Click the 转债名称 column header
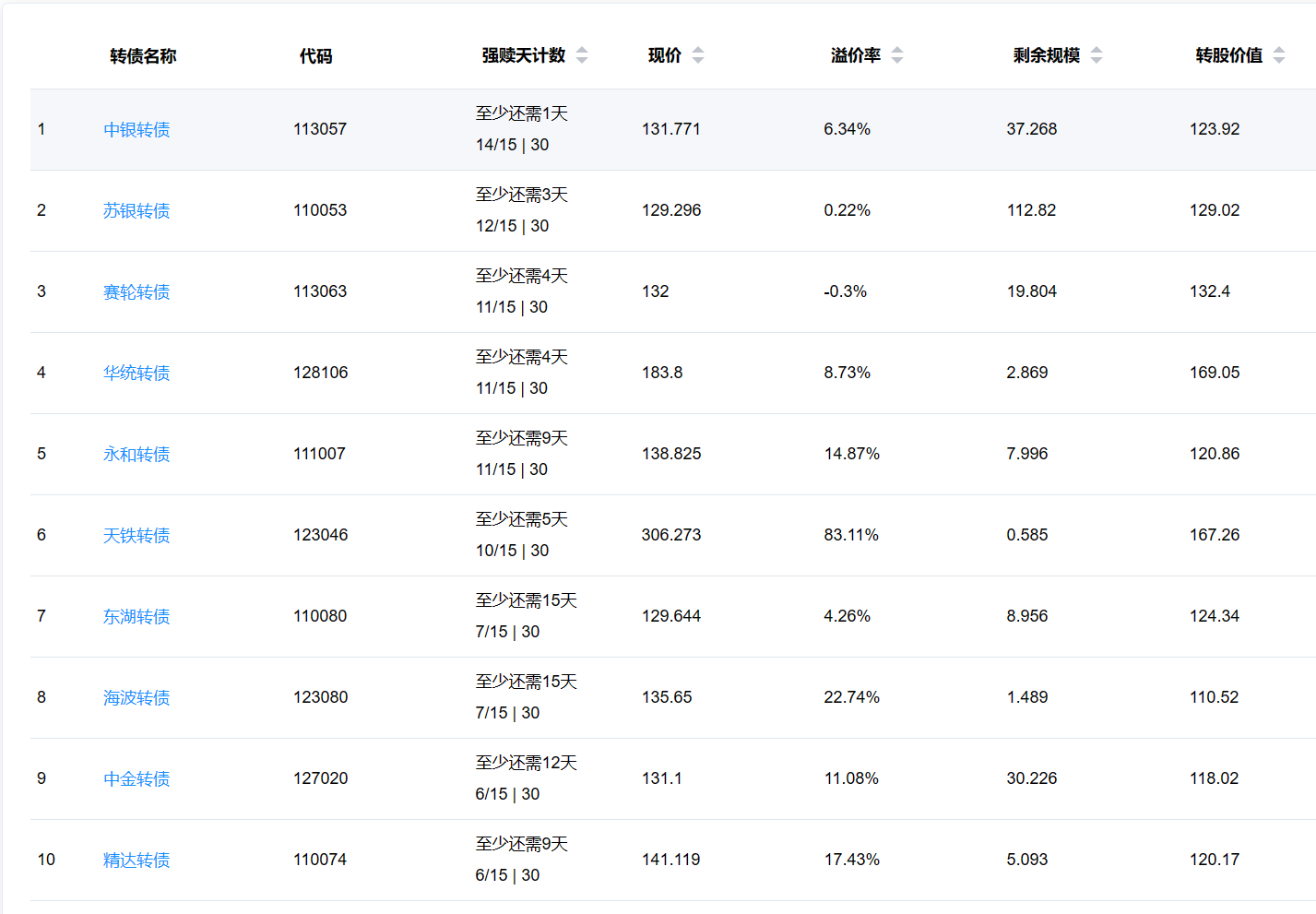This screenshot has height=914, width=1316. 143,56
